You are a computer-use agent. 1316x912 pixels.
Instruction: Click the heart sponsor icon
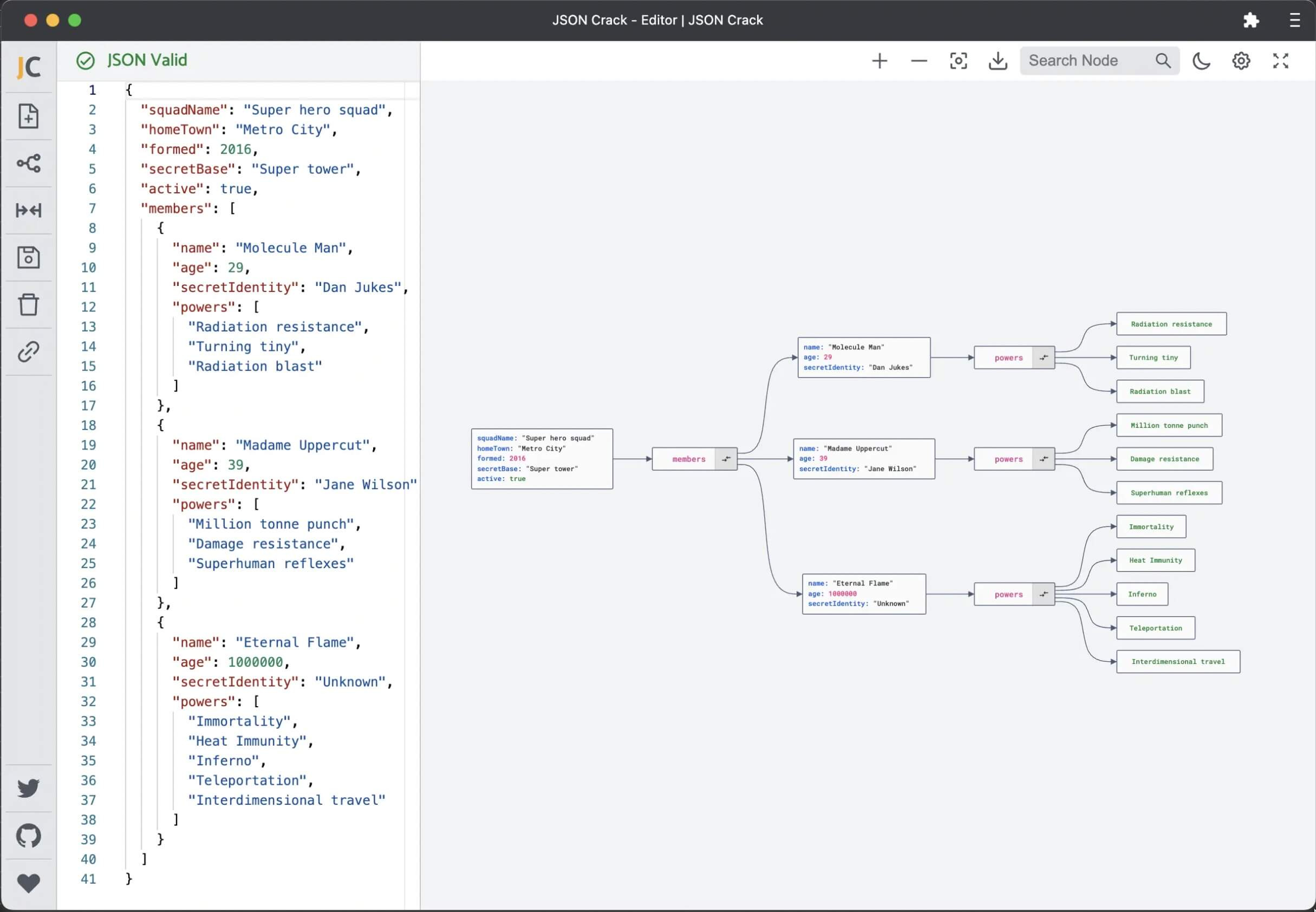click(29, 883)
